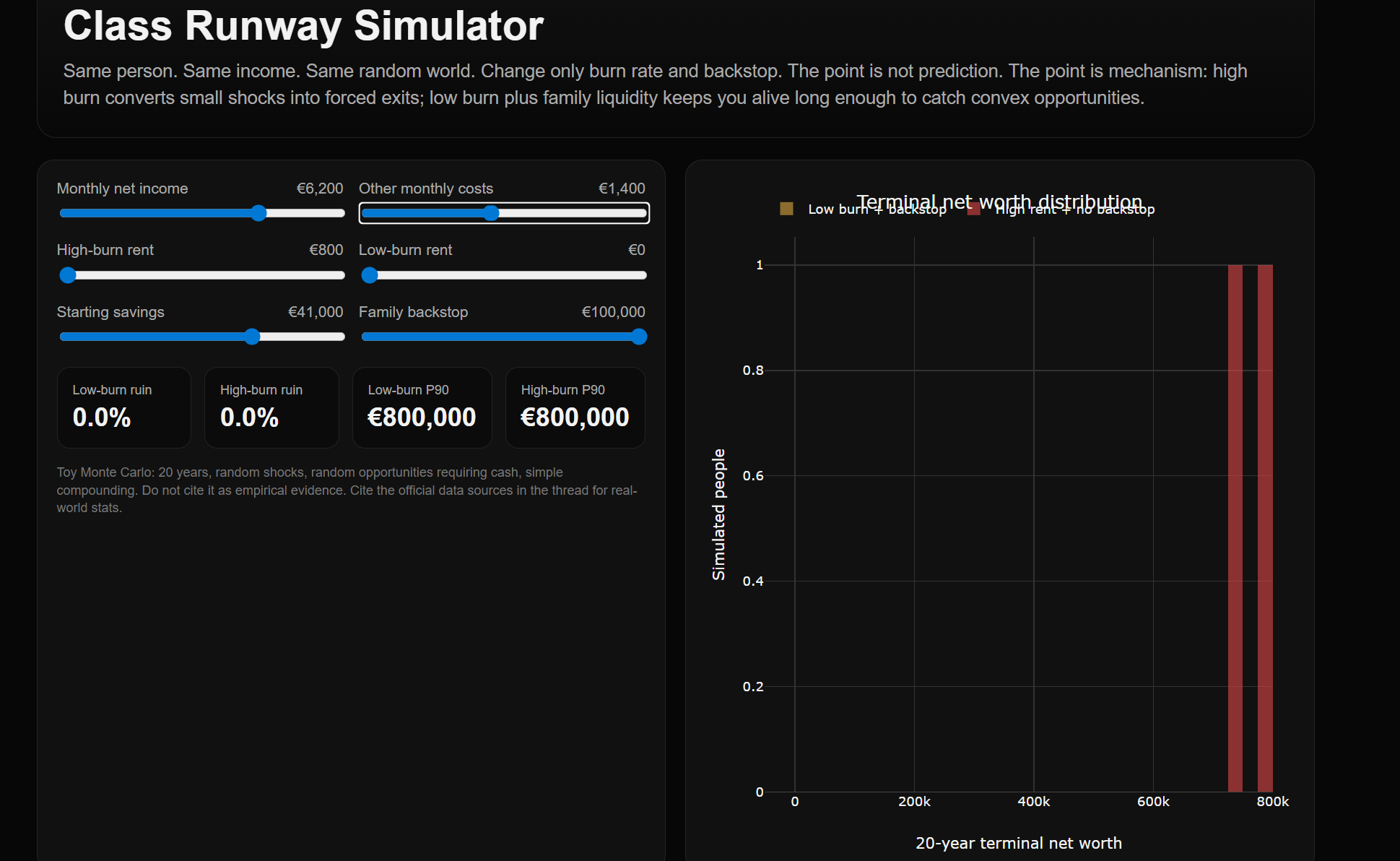Click the Low-burn rent slider handle
Image resolution: width=1400 pixels, height=861 pixels.
click(370, 275)
